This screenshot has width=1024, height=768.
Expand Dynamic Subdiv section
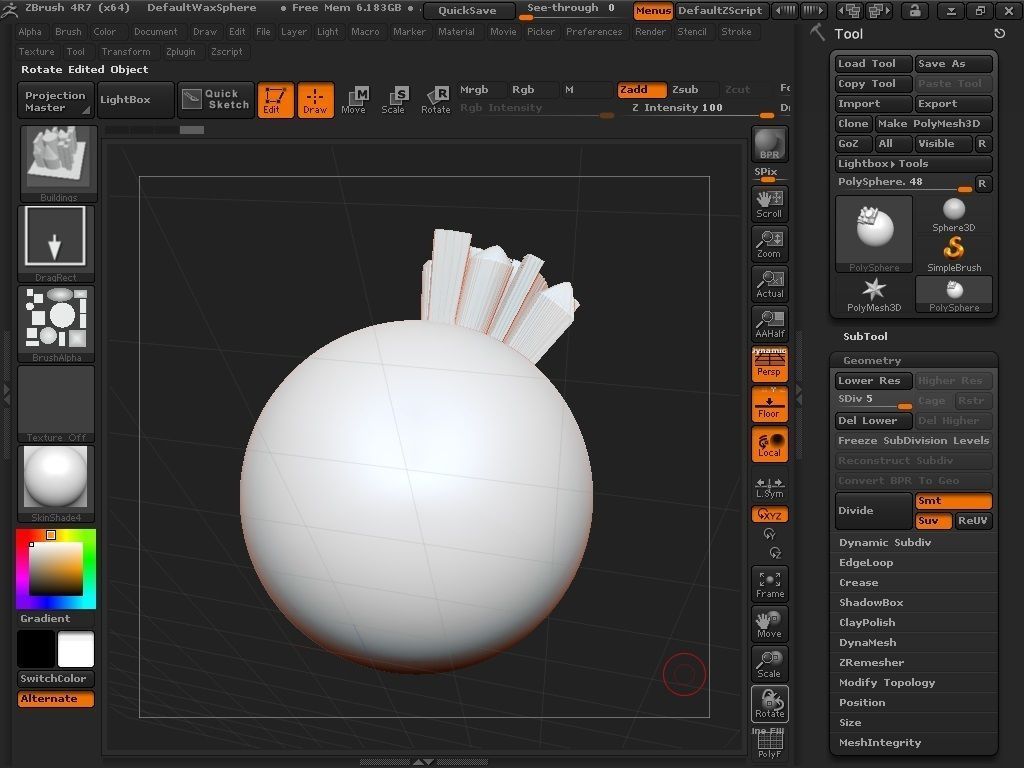[x=885, y=543]
